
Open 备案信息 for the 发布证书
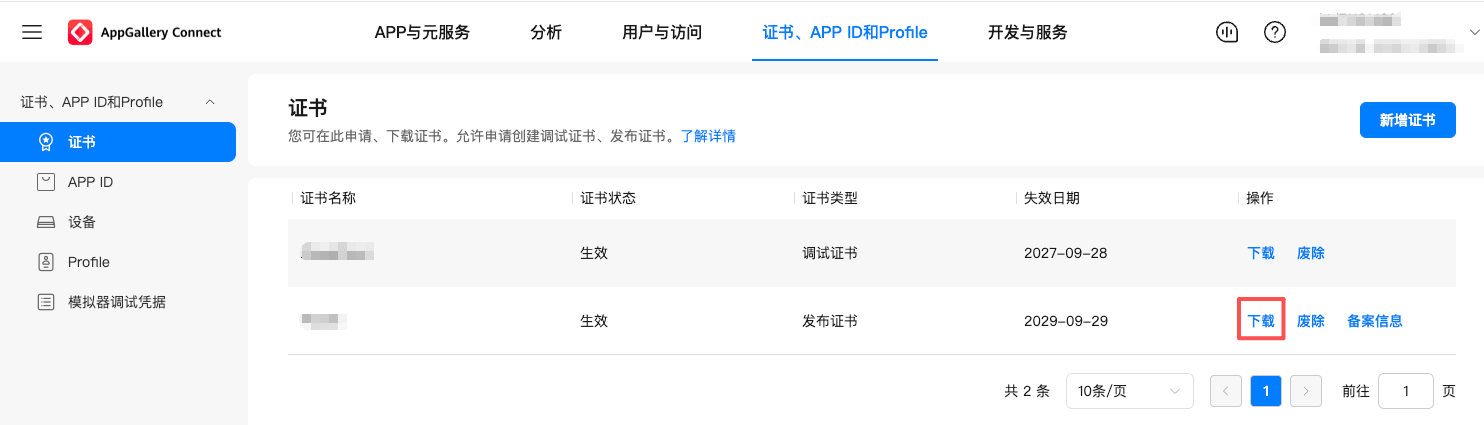1375,321
